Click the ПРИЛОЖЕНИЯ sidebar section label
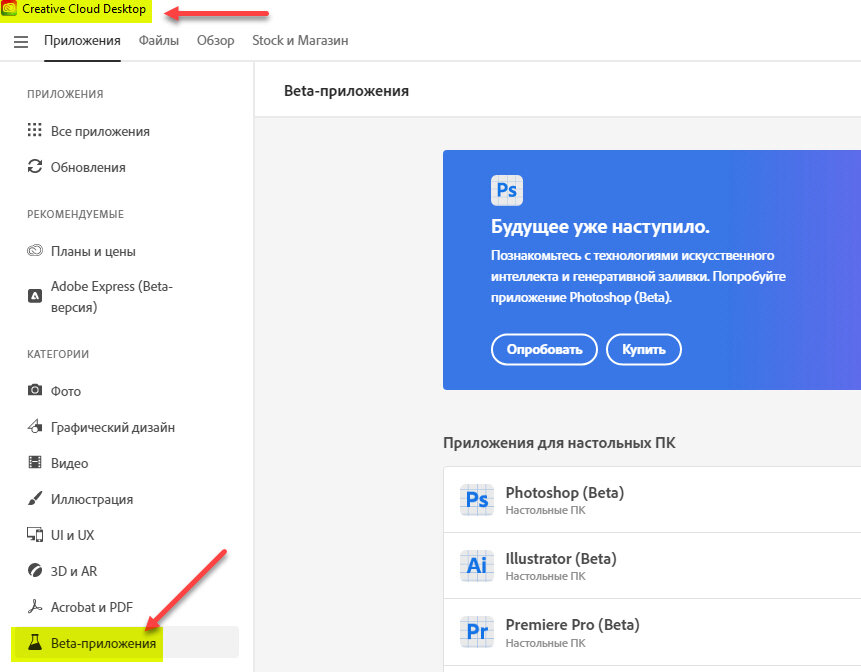This screenshot has width=861, height=672. point(65,94)
